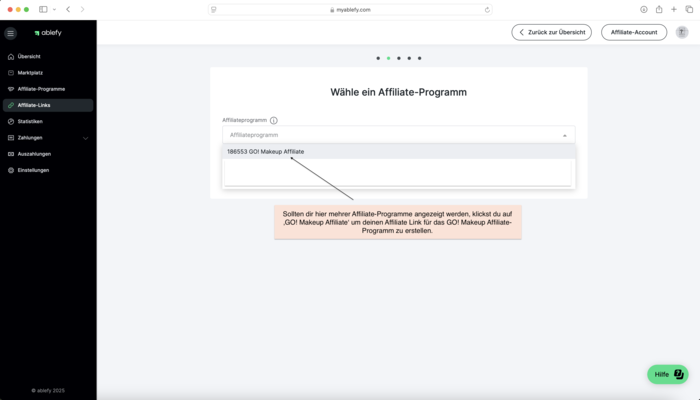Expand the Zahlungen submenu chevron
Image resolution: width=700 pixels, height=400 pixels.
tap(85, 137)
